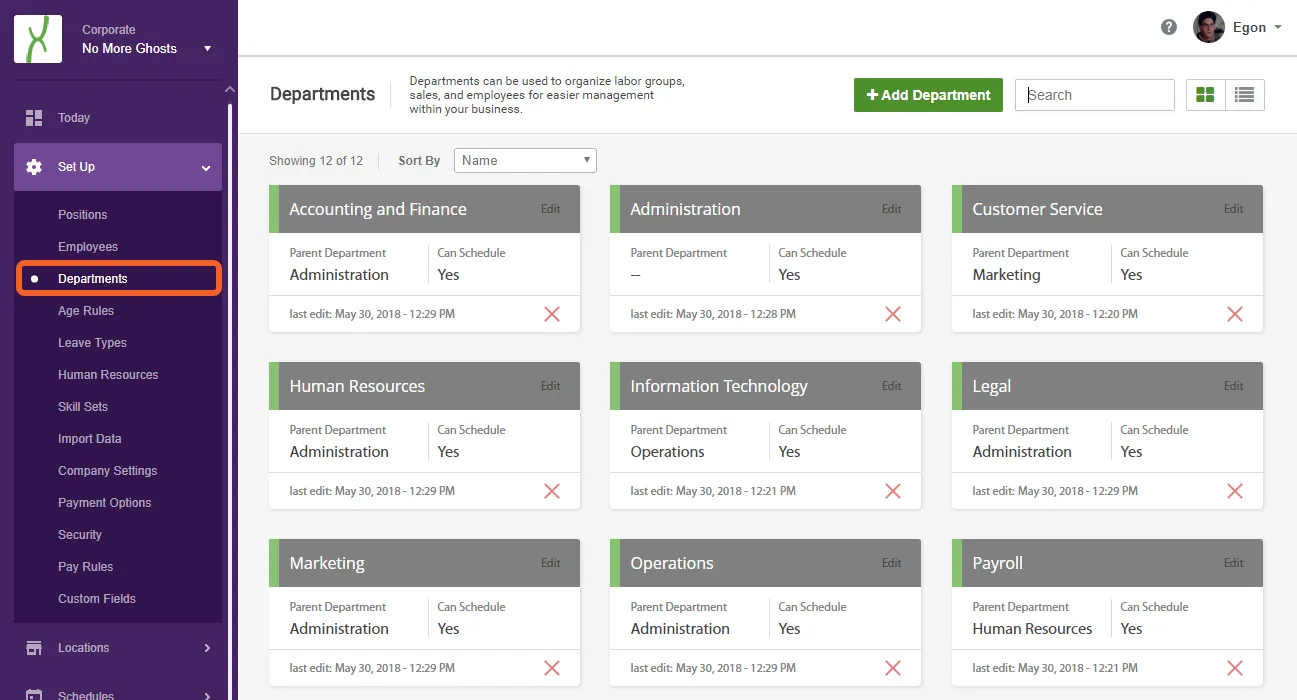The image size is (1297, 700).
Task: Open the company switcher dropdown arrow
Action: (x=207, y=49)
